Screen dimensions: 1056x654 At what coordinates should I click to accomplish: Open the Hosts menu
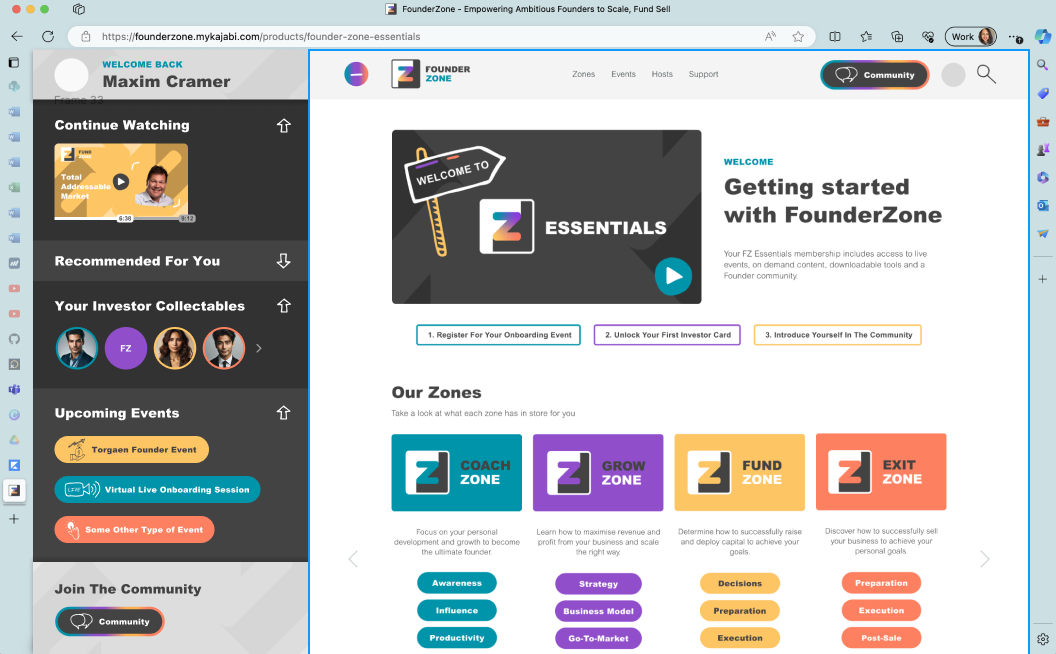pyautogui.click(x=662, y=74)
